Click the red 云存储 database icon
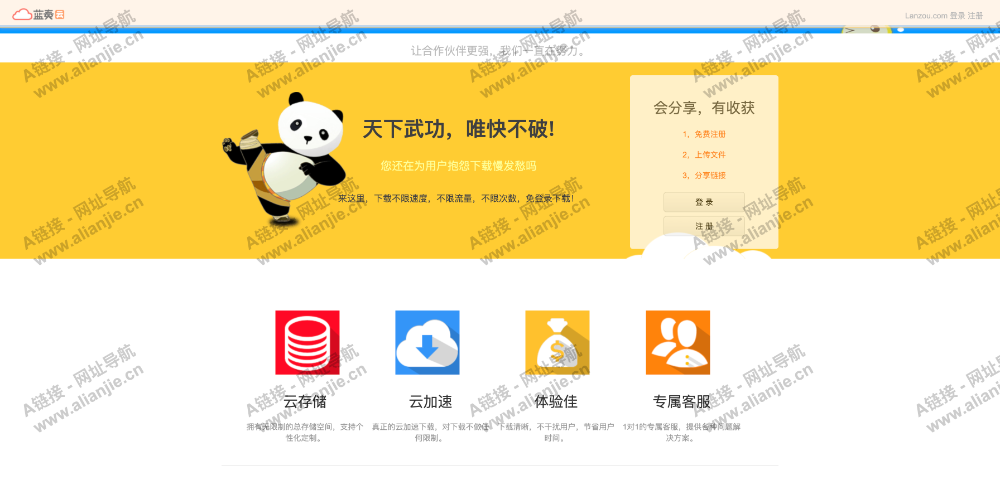This screenshot has width=1000, height=485. coord(307,342)
